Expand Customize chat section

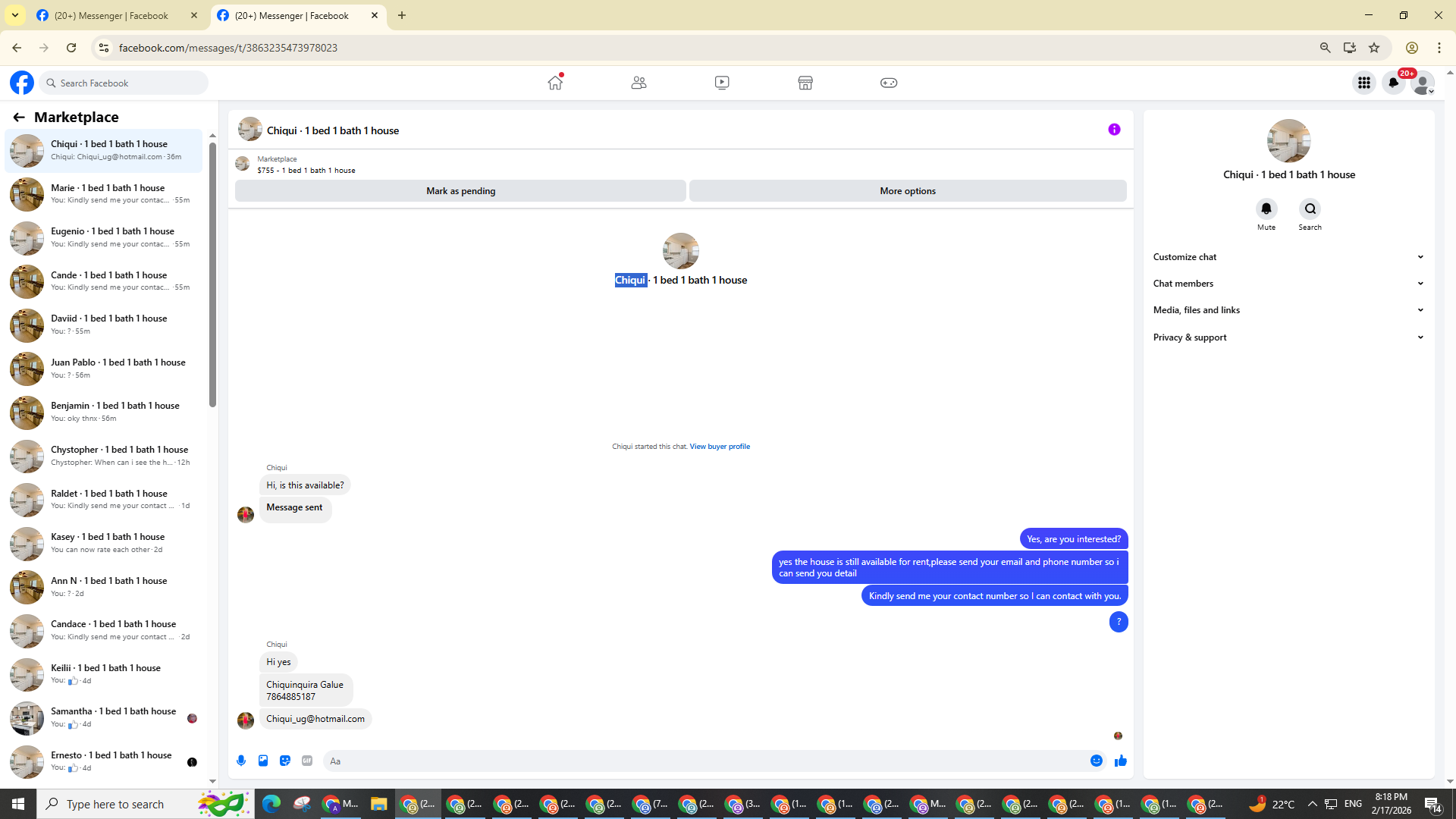click(1288, 257)
